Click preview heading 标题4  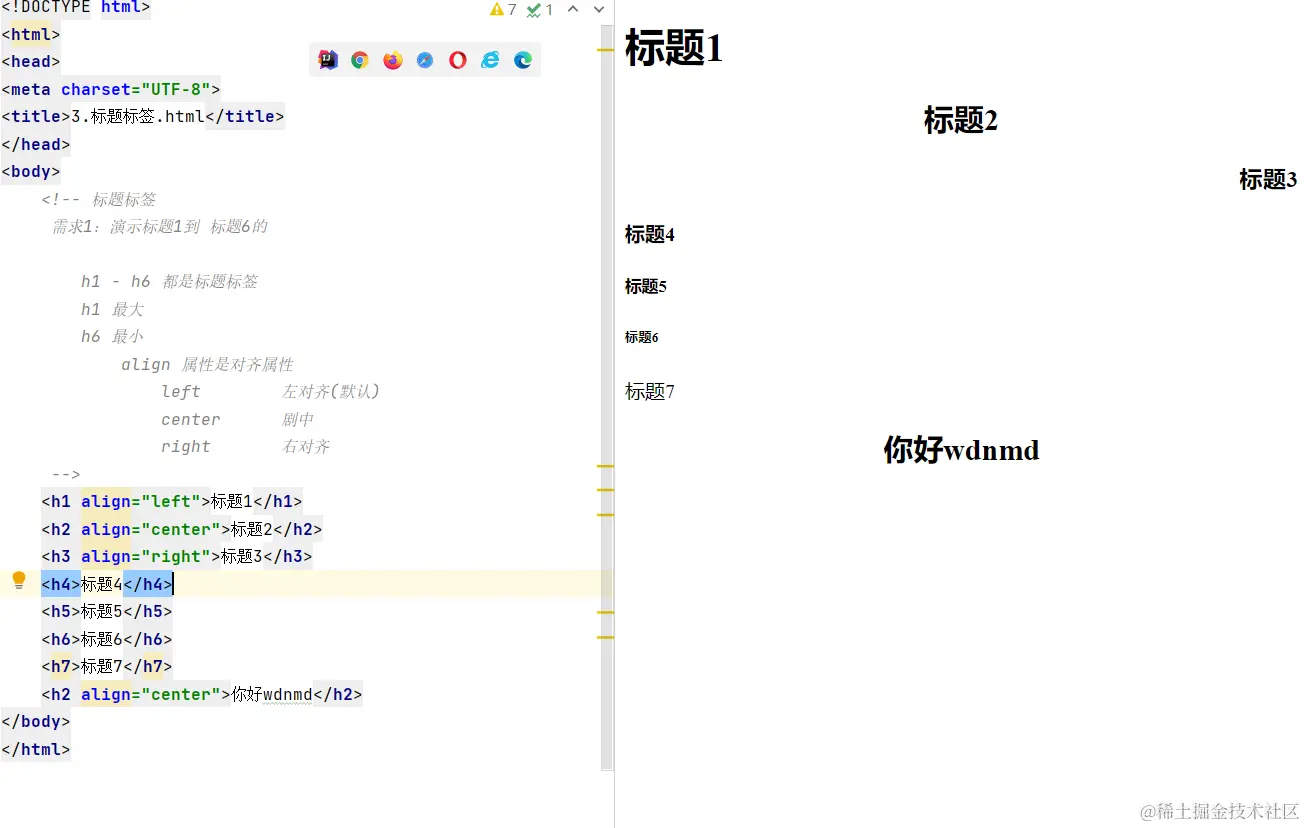click(x=650, y=234)
